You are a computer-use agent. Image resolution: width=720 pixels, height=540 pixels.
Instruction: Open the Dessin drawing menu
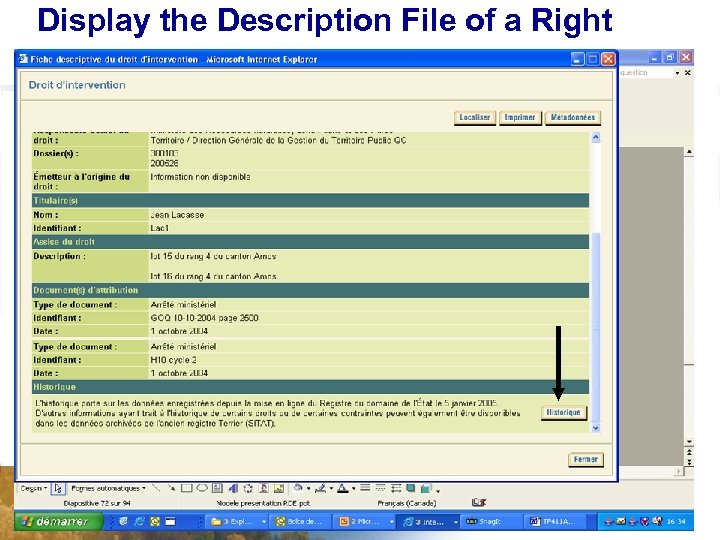pyautogui.click(x=34, y=488)
